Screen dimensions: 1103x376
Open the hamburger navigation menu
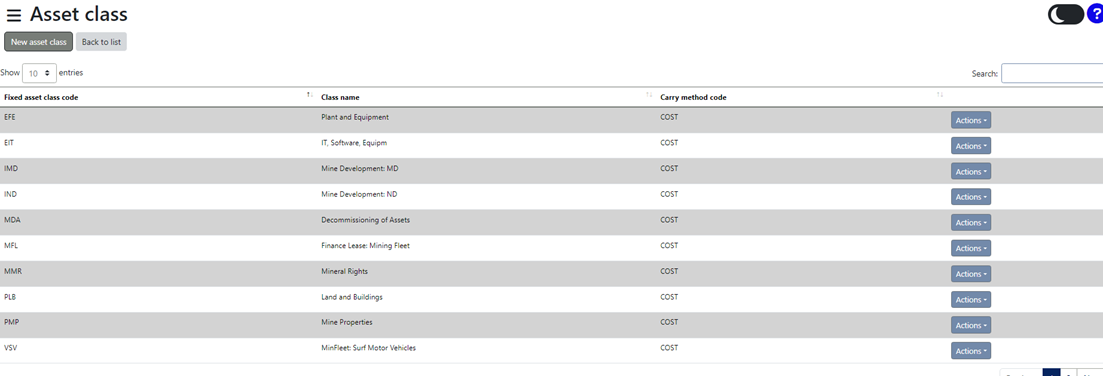14,15
